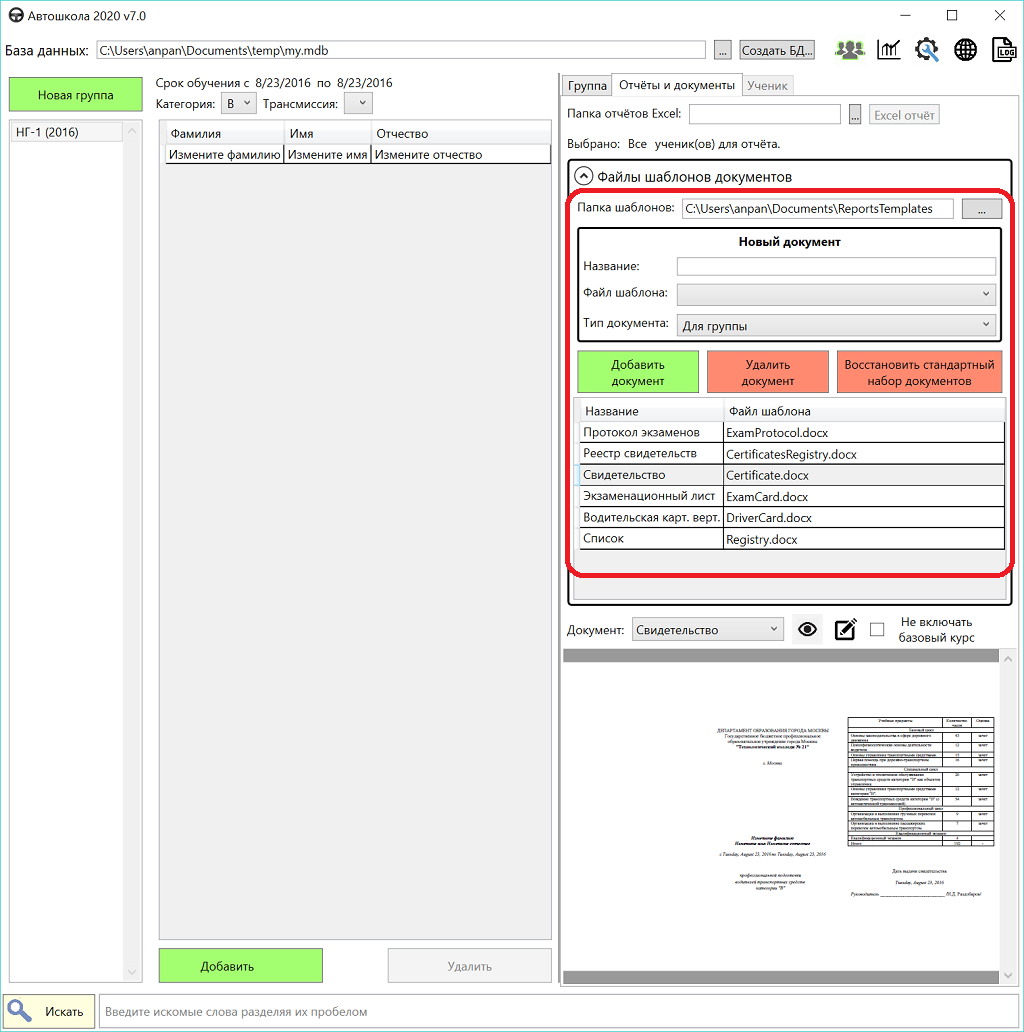Enable 'Не включать базовый курс' checkbox

(x=877, y=629)
